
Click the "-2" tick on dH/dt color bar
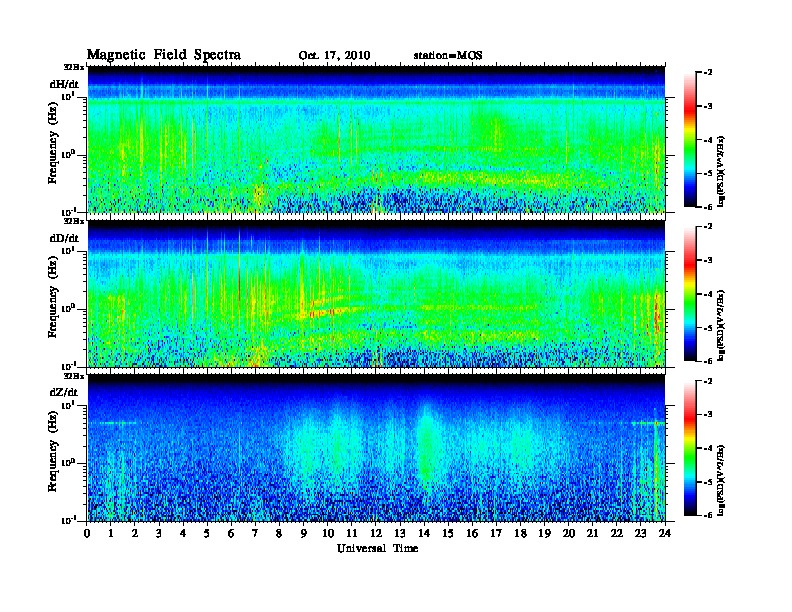(x=708, y=73)
